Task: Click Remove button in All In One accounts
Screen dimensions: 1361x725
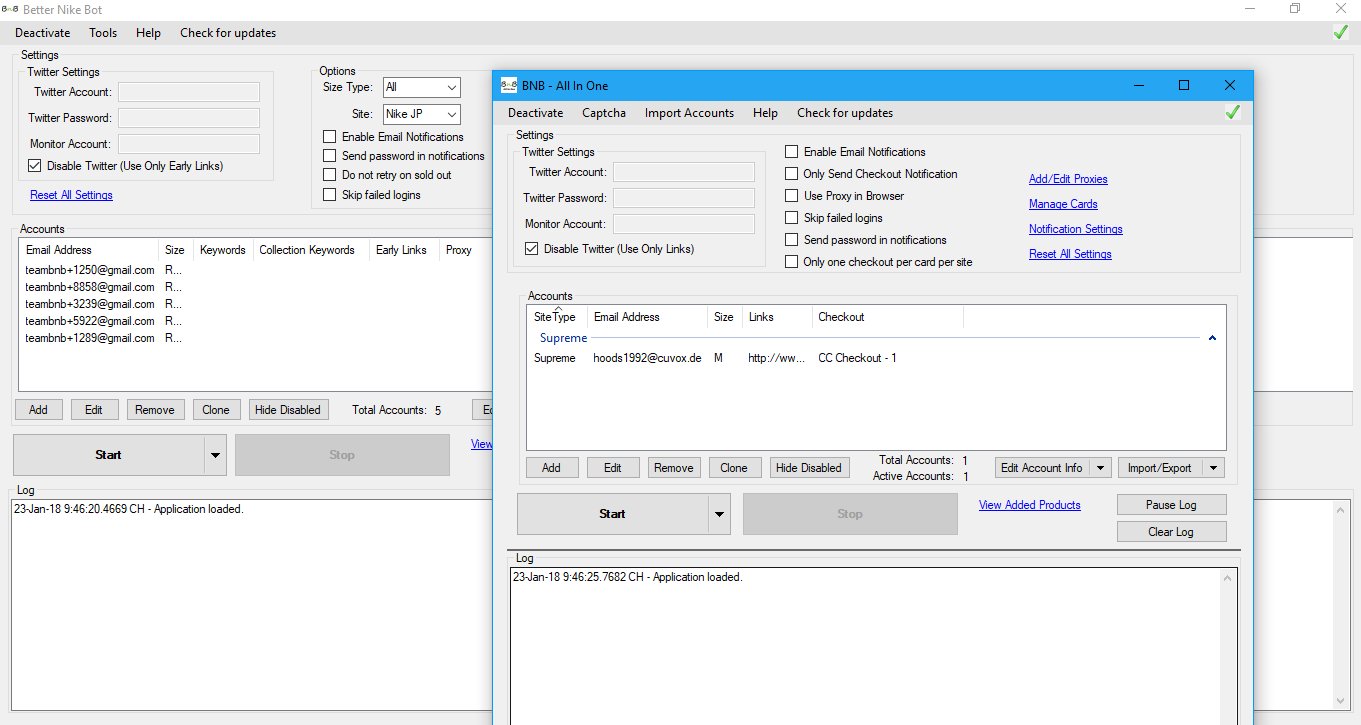Action: coord(674,468)
